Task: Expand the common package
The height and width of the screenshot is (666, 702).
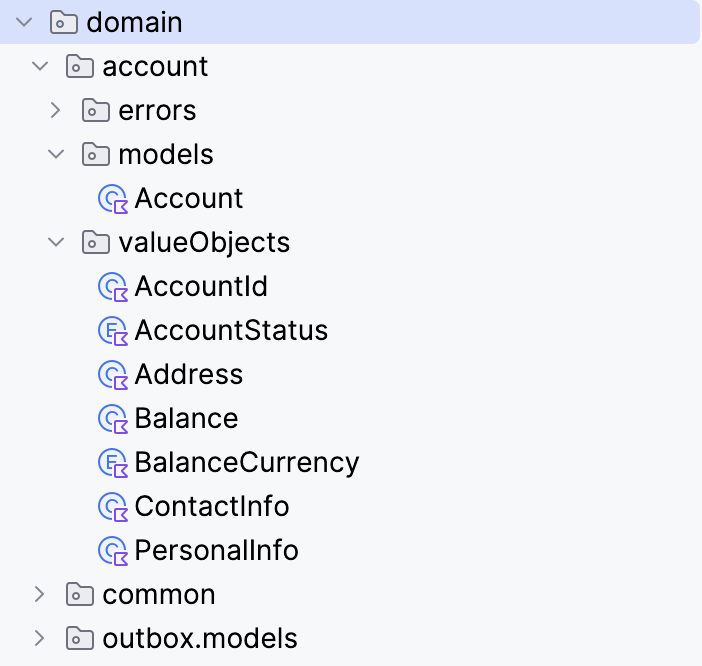Action: [x=40, y=594]
